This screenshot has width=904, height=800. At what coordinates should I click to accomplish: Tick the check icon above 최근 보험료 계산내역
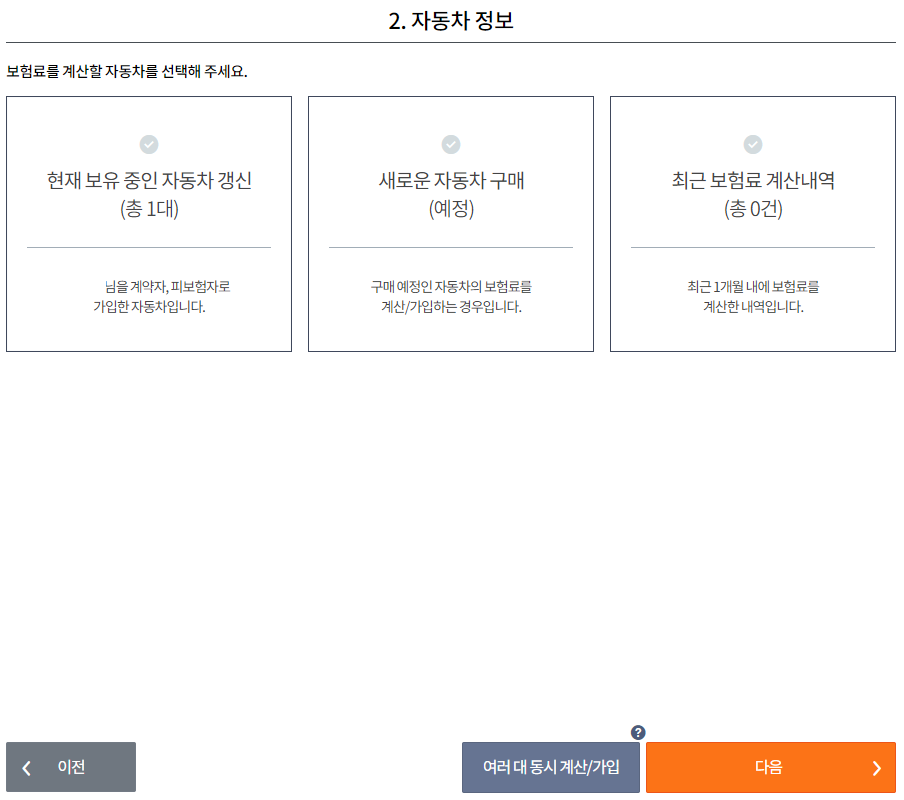[x=753, y=144]
